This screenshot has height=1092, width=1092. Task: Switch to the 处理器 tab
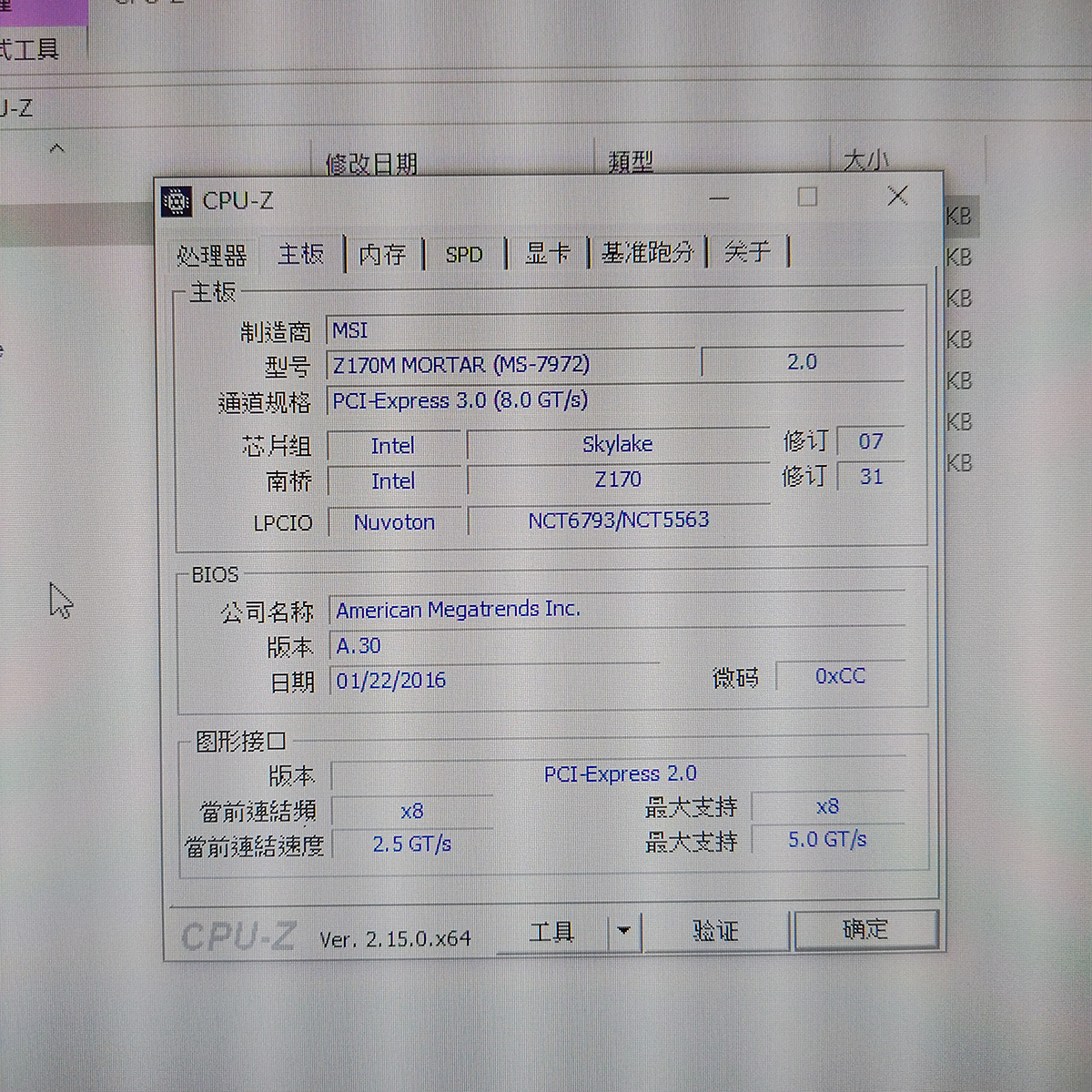212,255
